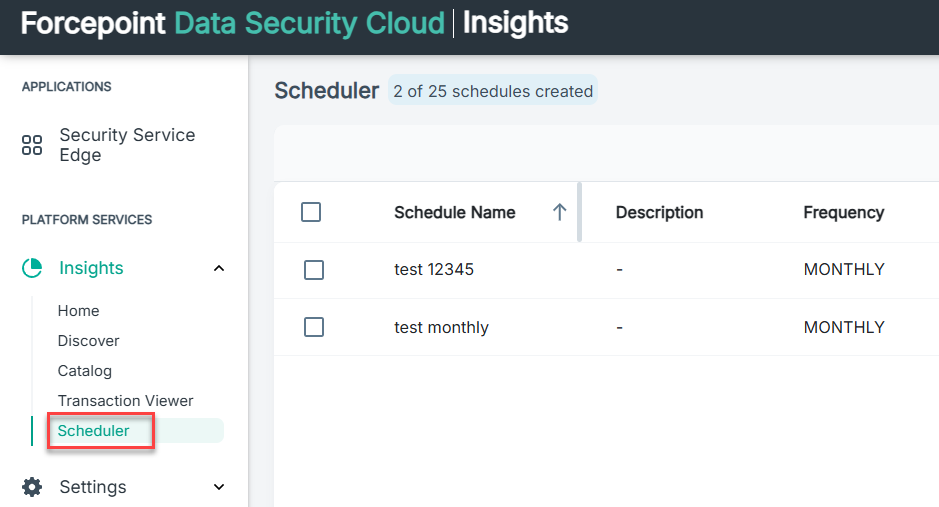This screenshot has width=939, height=507.
Task: Click the Insights title in header bar
Action: pos(515,23)
